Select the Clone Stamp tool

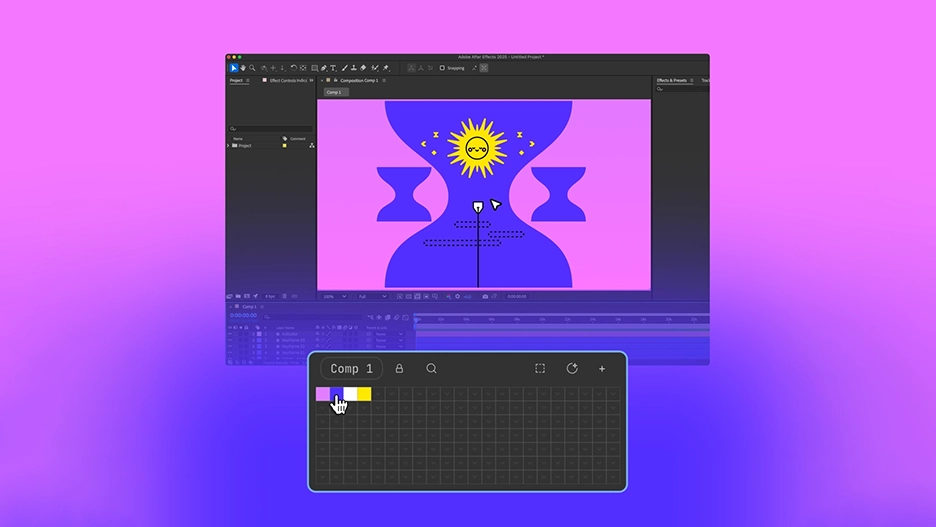(x=354, y=68)
